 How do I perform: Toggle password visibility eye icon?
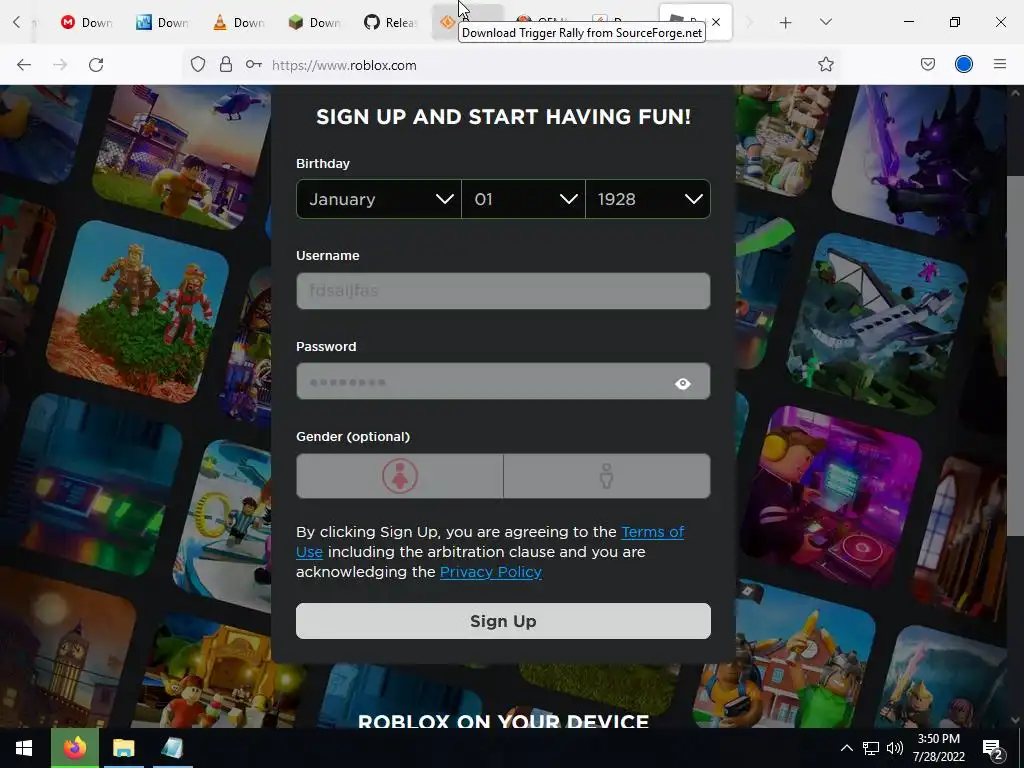(x=682, y=383)
